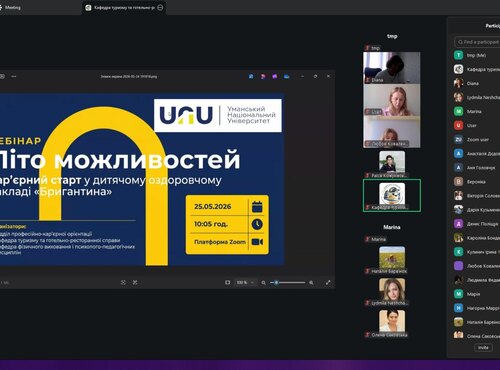Image resolution: width=500 pixels, height=370 pixels.
Task: Click the video camera icon on the slide
Action: point(257,242)
